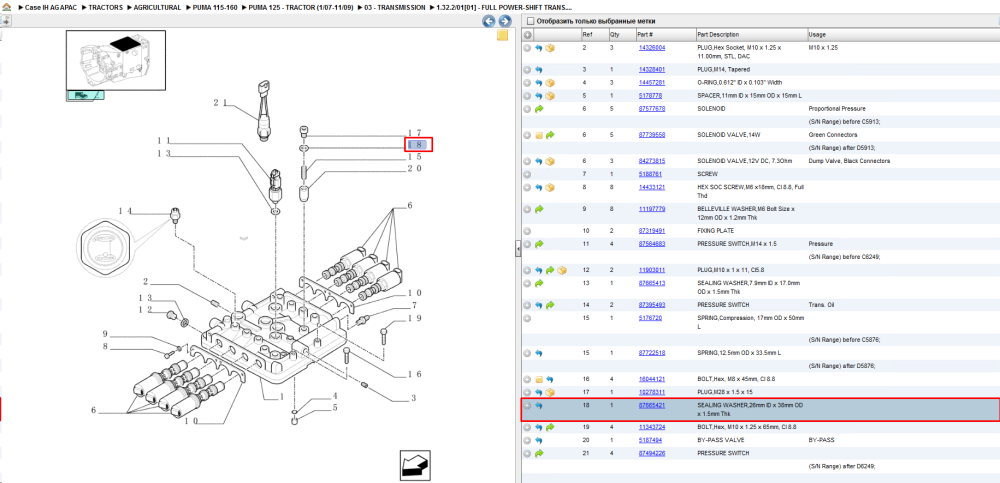Click the blue arrow for BY-PASS VALVE 5187494

point(538,440)
